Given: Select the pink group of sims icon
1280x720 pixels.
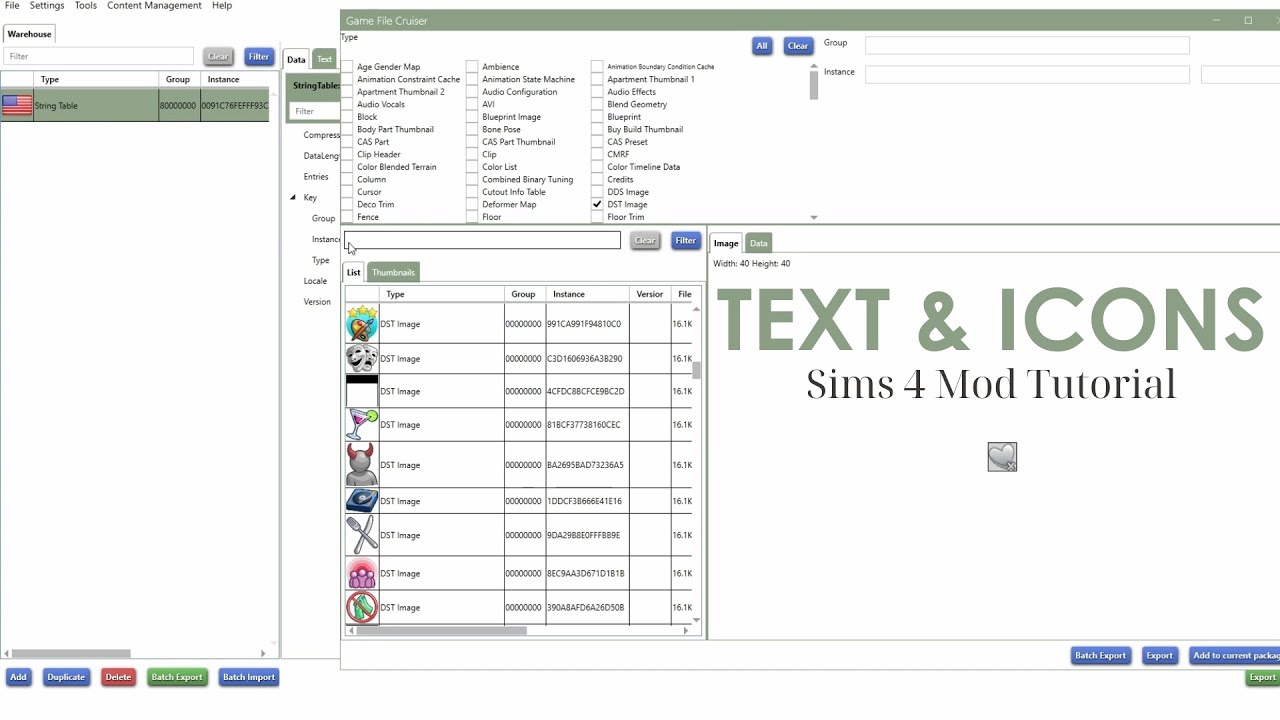Looking at the screenshot, I should [x=362, y=573].
